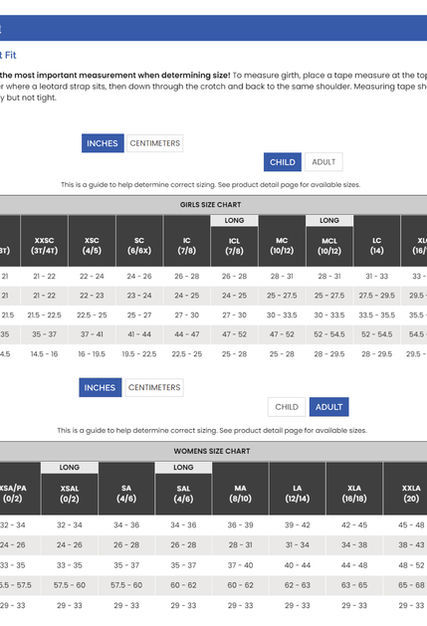This screenshot has width=427, height=626.
Task: Click the 41 - 44 cell
Action: (x=139, y=334)
